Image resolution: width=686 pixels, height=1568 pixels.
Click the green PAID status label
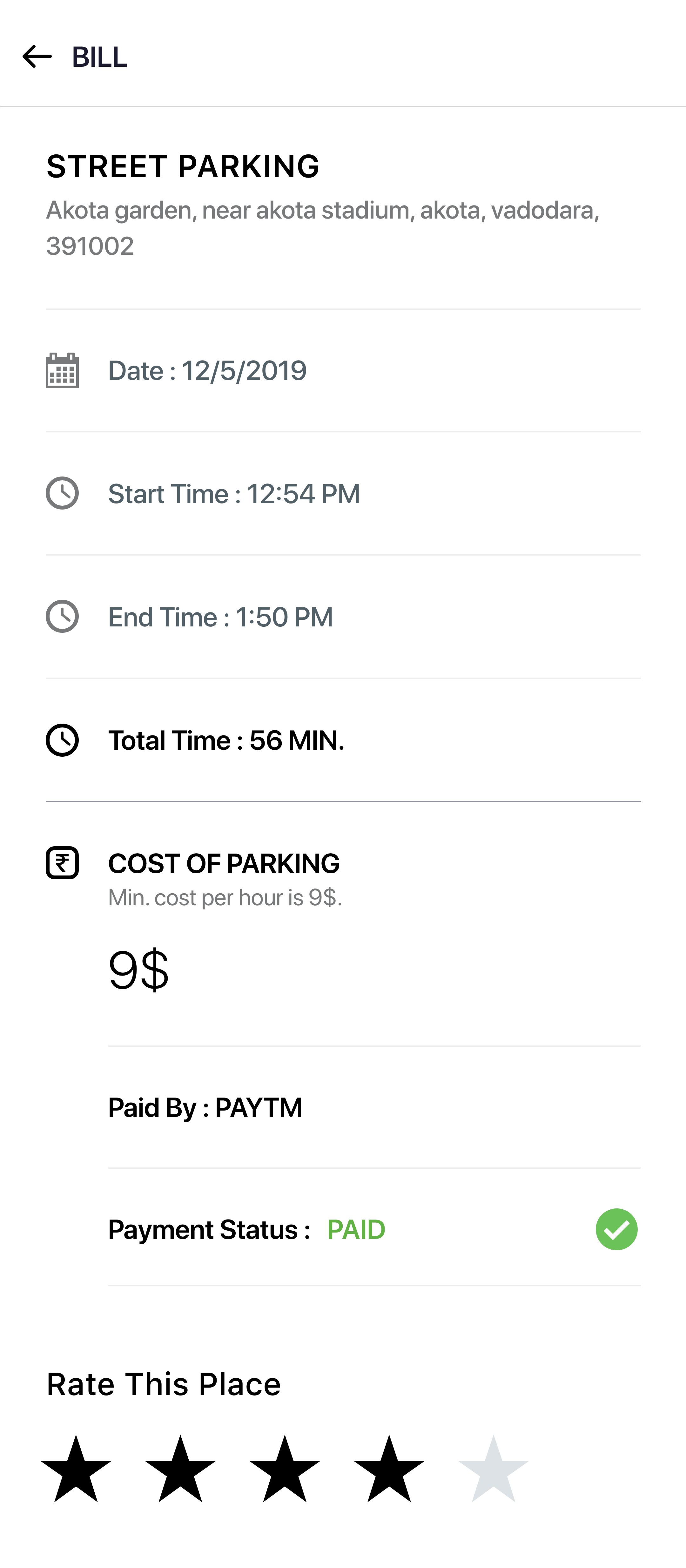[x=356, y=1230]
